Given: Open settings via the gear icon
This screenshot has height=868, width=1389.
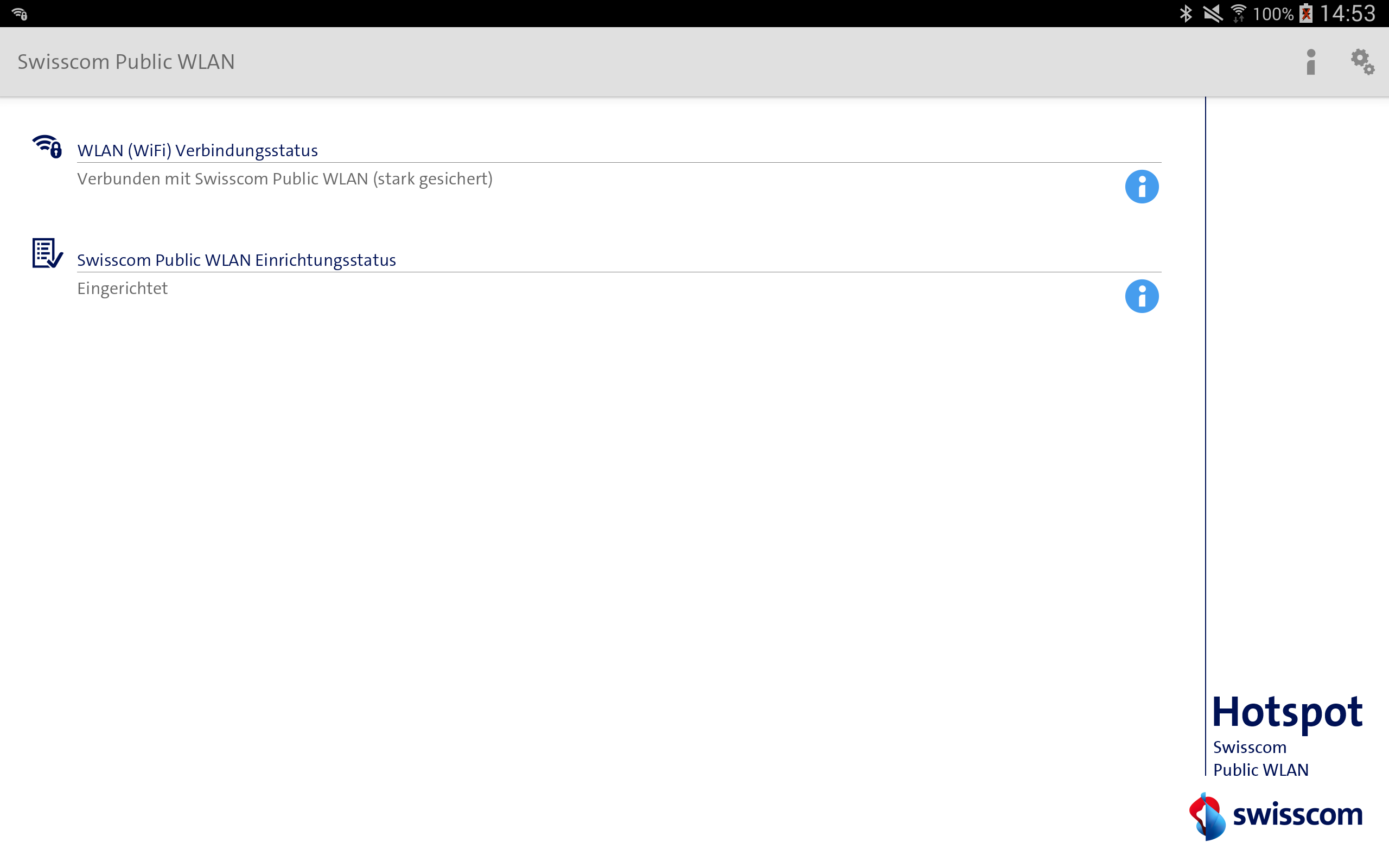Looking at the screenshot, I should point(1362,62).
